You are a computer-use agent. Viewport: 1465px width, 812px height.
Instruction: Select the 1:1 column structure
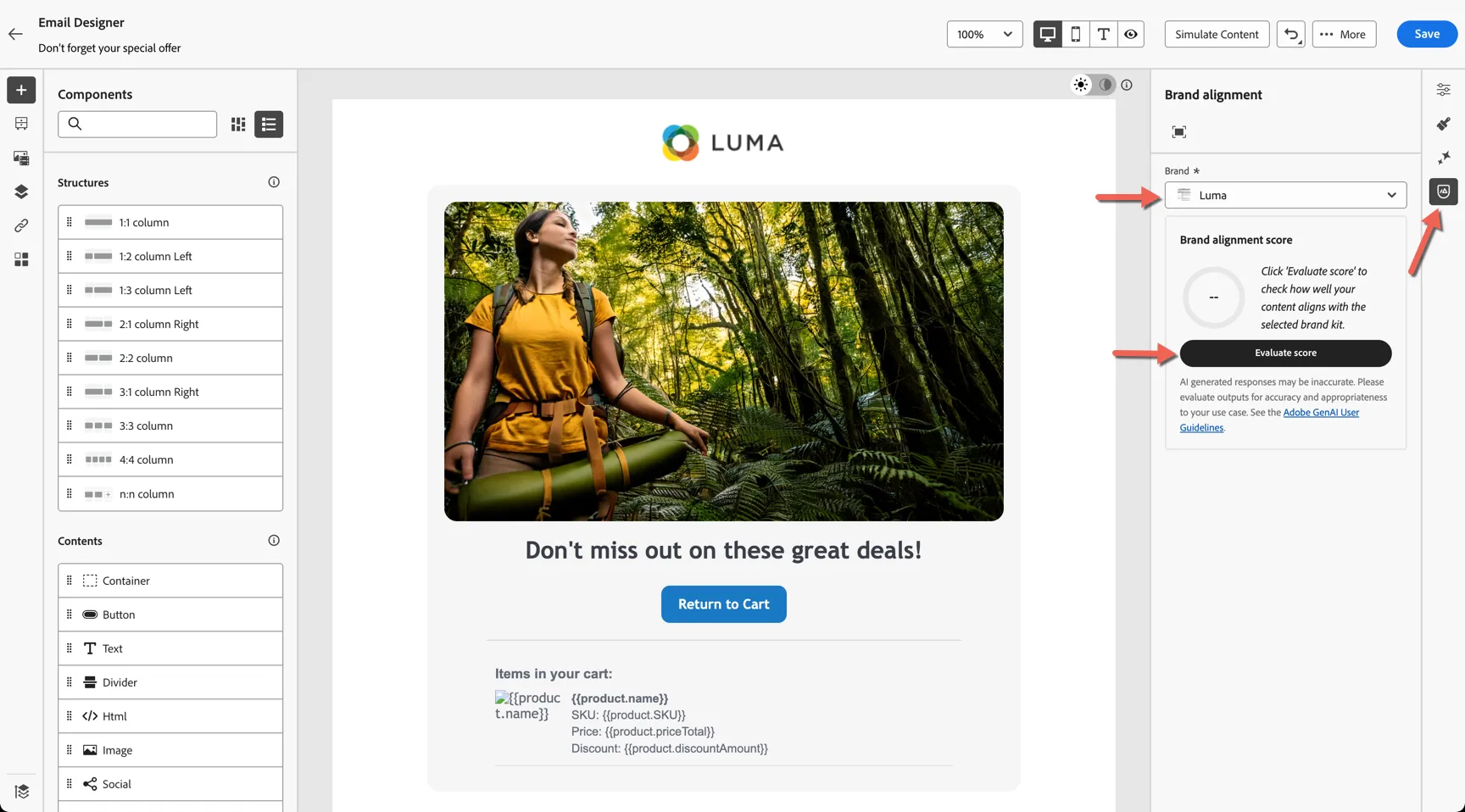coord(170,222)
